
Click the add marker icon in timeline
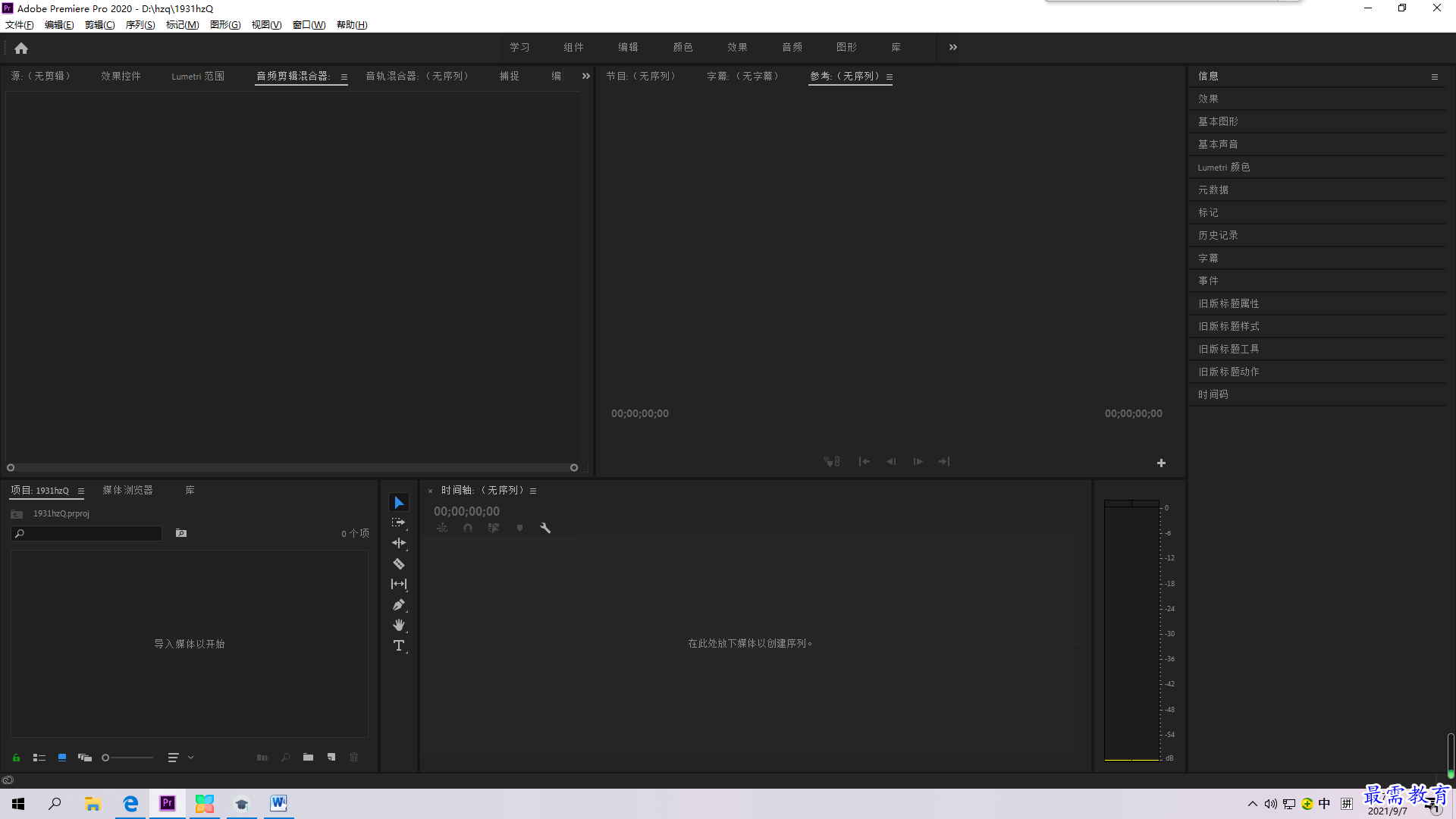click(519, 528)
